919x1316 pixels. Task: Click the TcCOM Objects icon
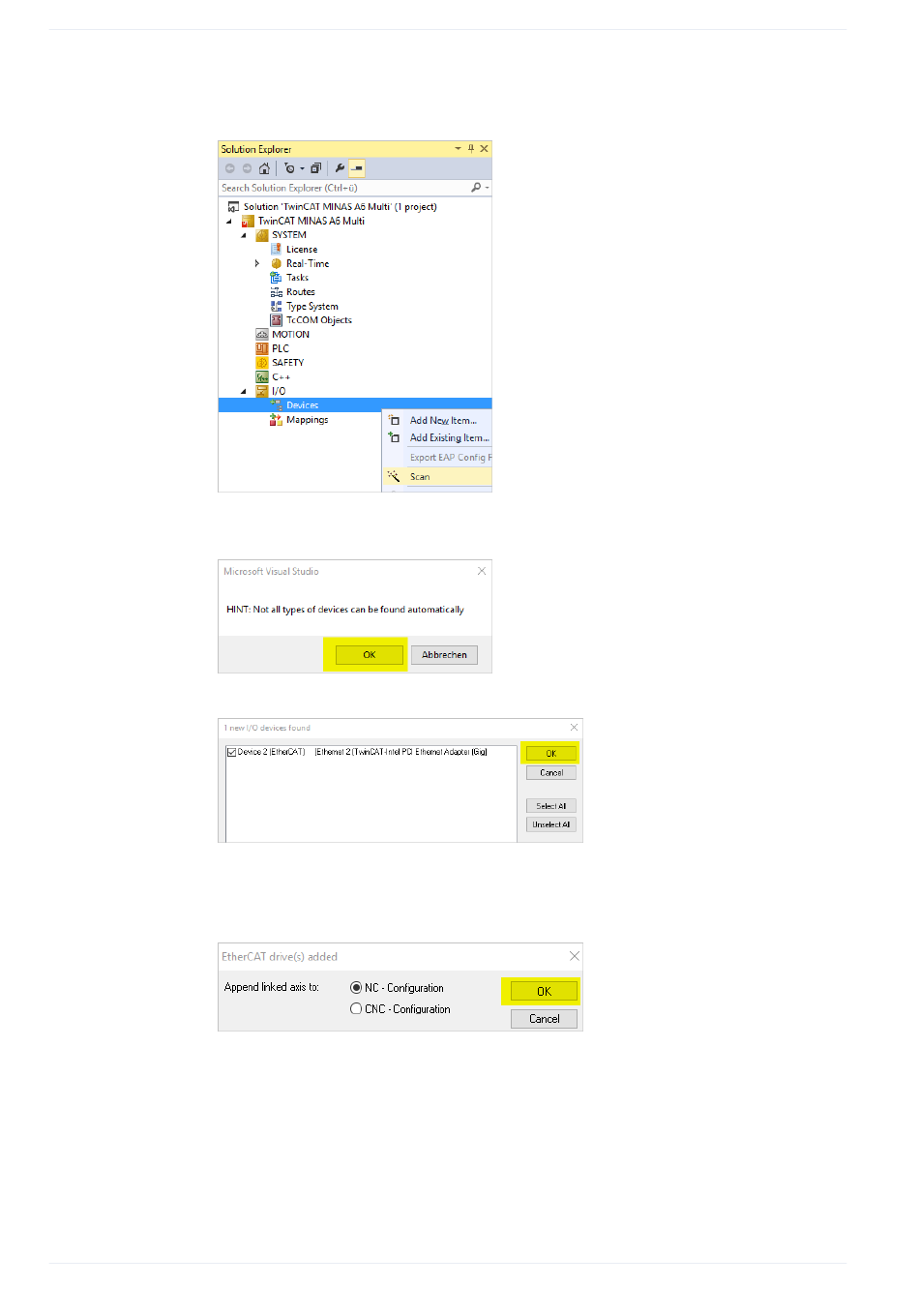click(276, 320)
